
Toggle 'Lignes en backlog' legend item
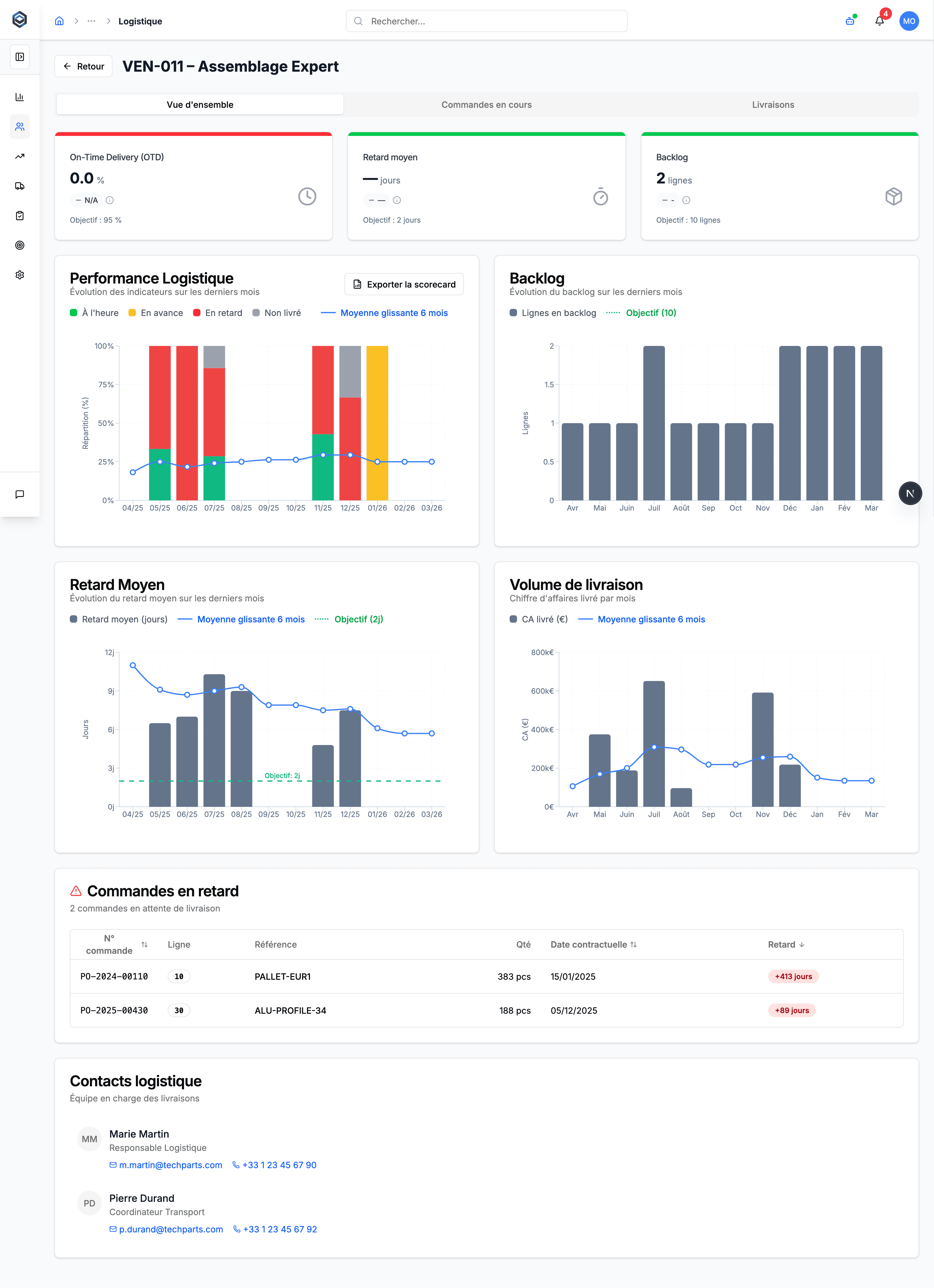[553, 313]
